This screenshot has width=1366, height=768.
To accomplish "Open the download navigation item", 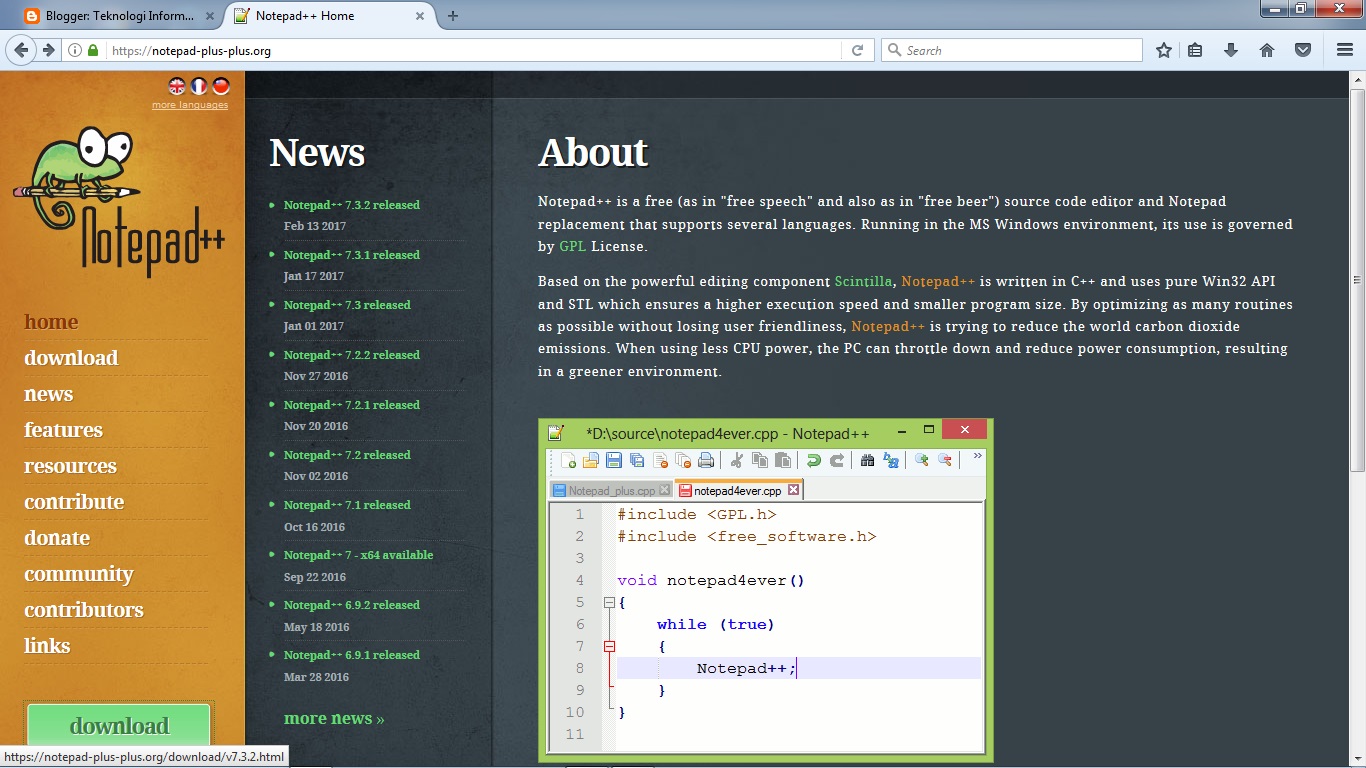I will 71,358.
